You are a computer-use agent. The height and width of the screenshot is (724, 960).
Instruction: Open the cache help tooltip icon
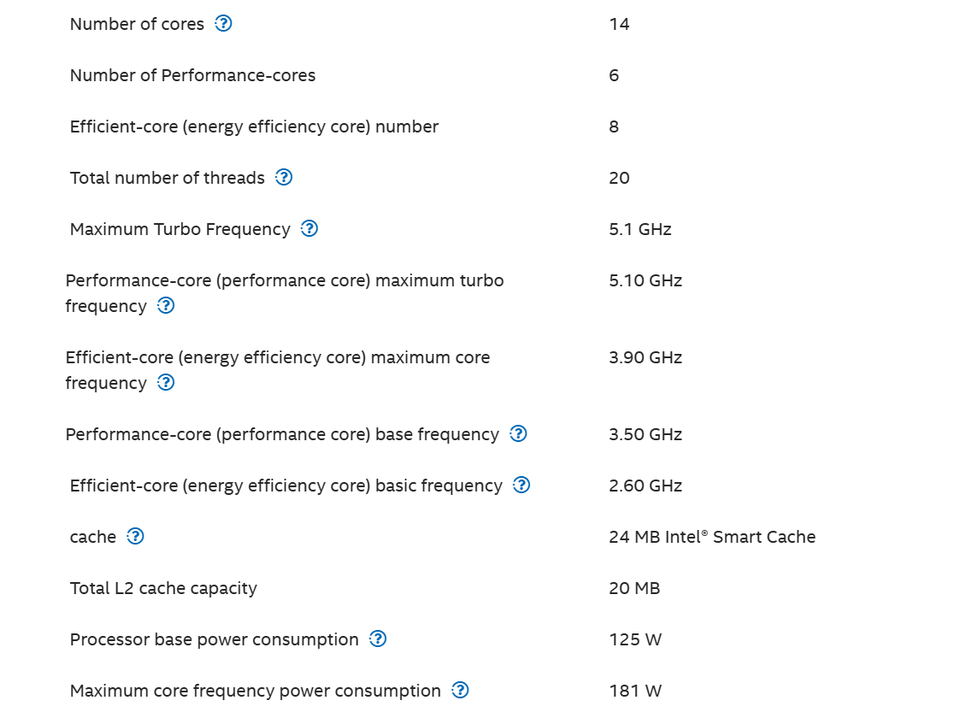click(135, 537)
